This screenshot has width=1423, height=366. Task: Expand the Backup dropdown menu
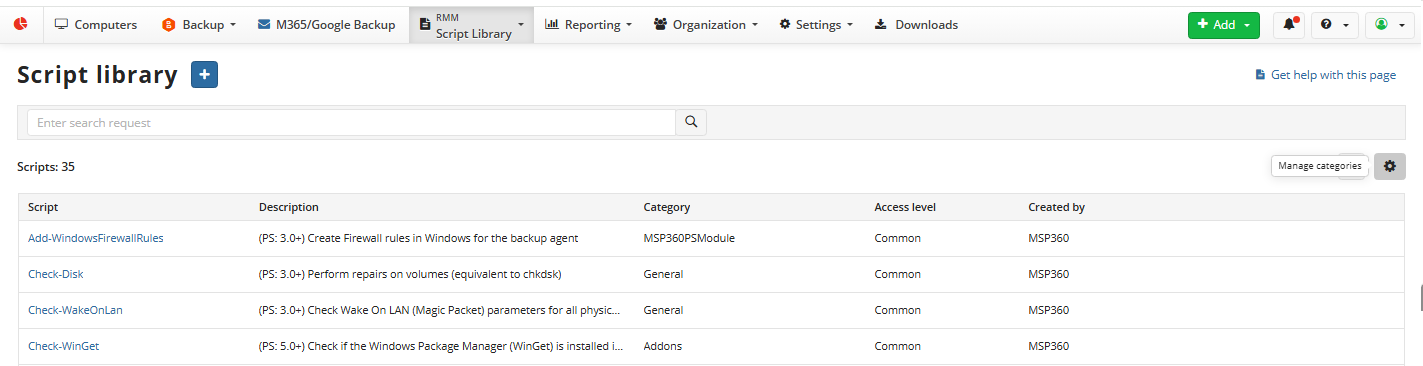[x=199, y=24]
